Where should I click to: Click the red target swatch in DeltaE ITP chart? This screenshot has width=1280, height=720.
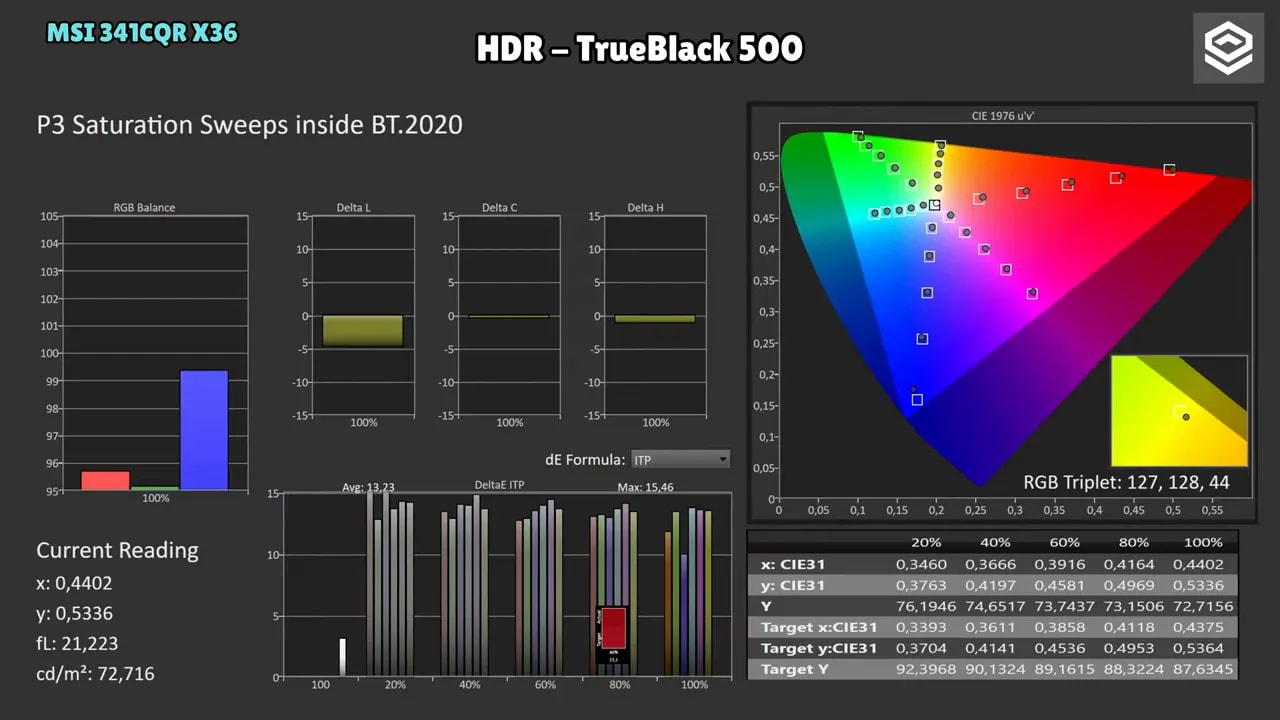(x=613, y=628)
